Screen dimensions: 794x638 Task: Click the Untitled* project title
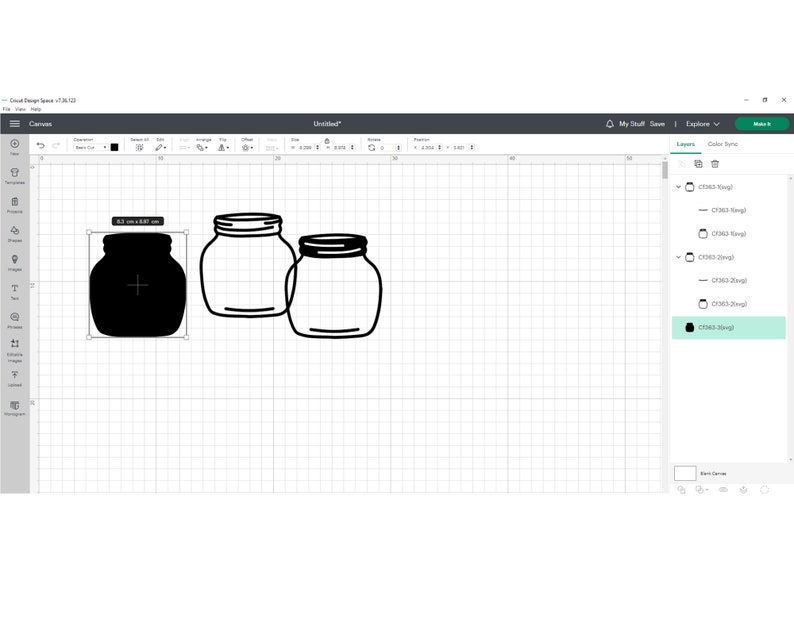pos(327,124)
